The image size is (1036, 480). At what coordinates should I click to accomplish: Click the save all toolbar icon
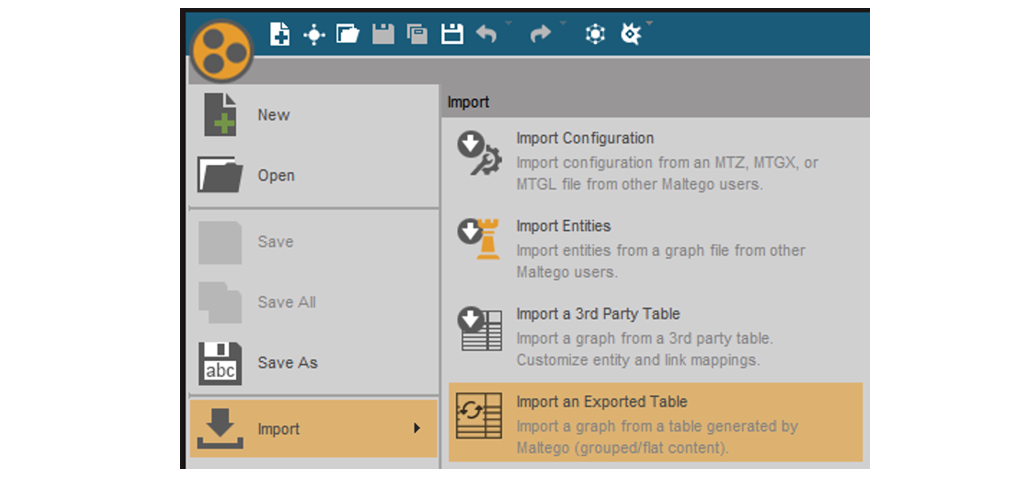[417, 34]
